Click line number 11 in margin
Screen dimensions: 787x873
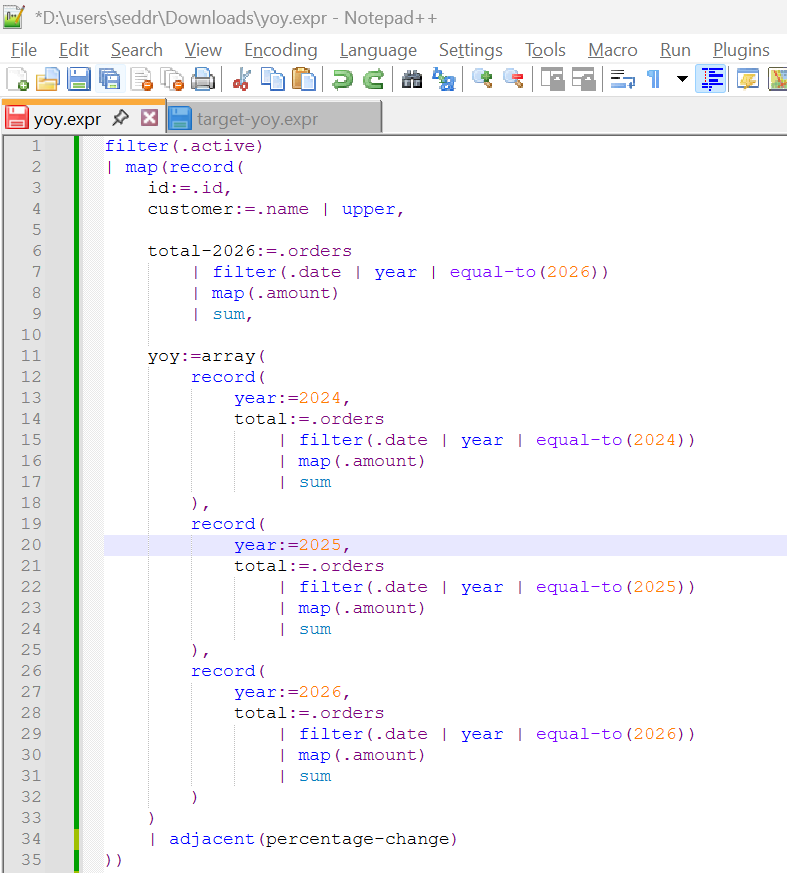[31, 356]
